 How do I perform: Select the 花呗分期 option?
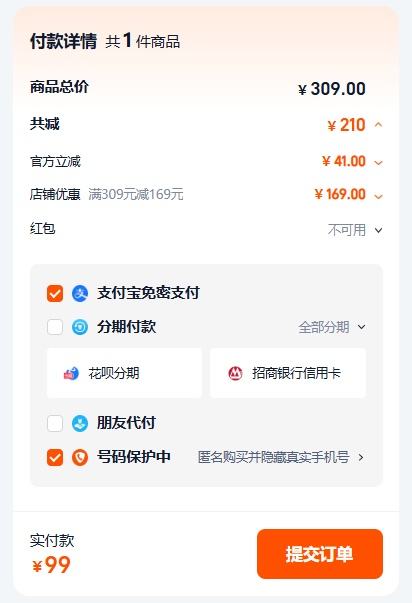click(124, 373)
